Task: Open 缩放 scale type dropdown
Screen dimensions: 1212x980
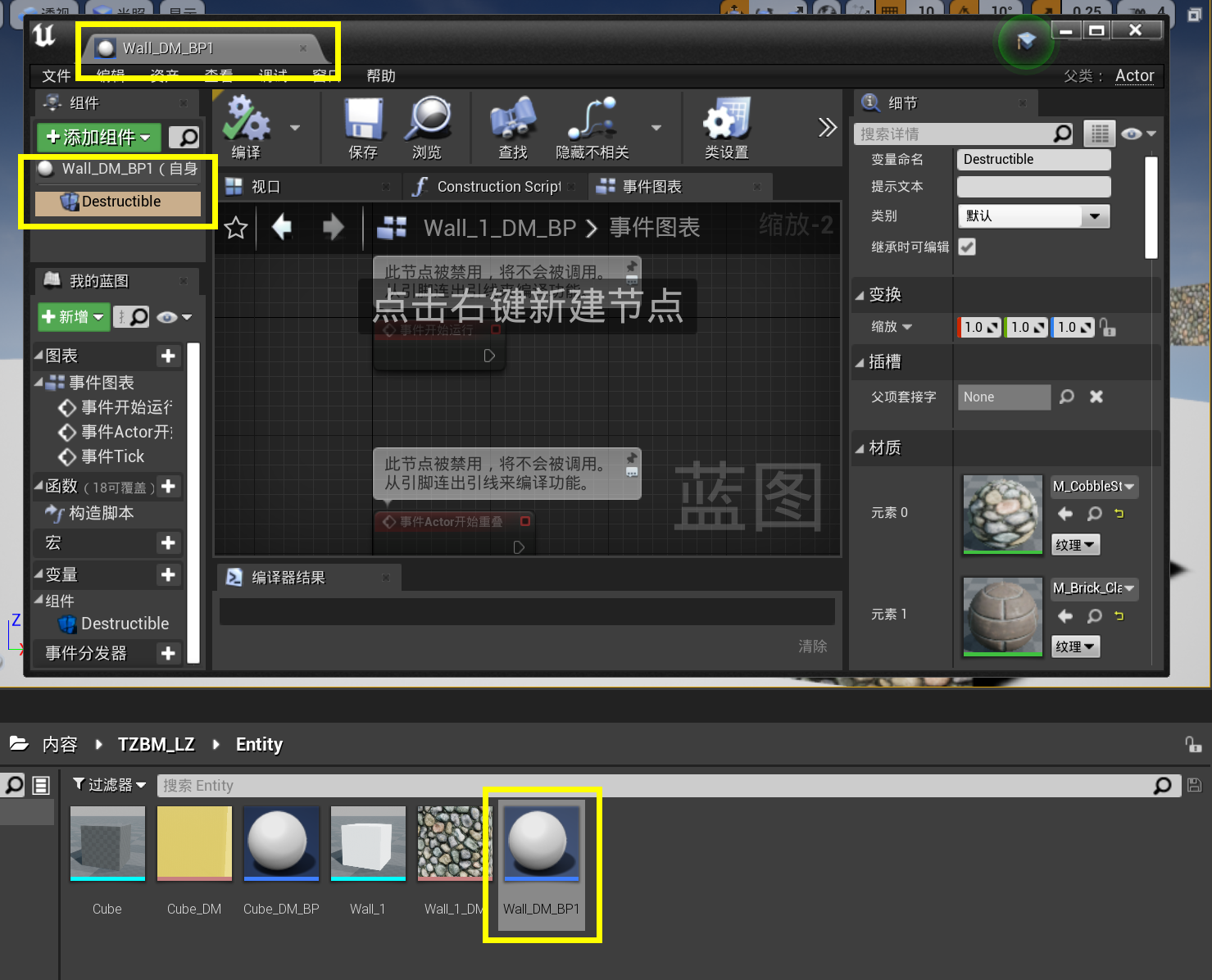Action: tap(892, 327)
